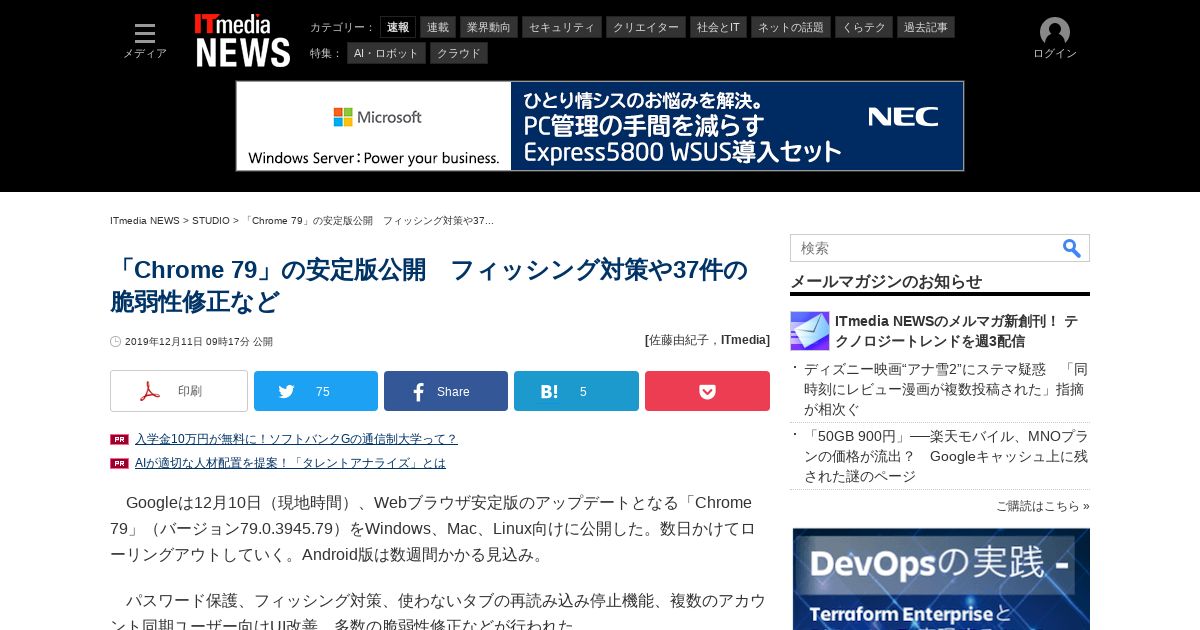Open the メディア hamburger menu
Image resolution: width=1200 pixels, height=630 pixels.
click(x=145, y=40)
